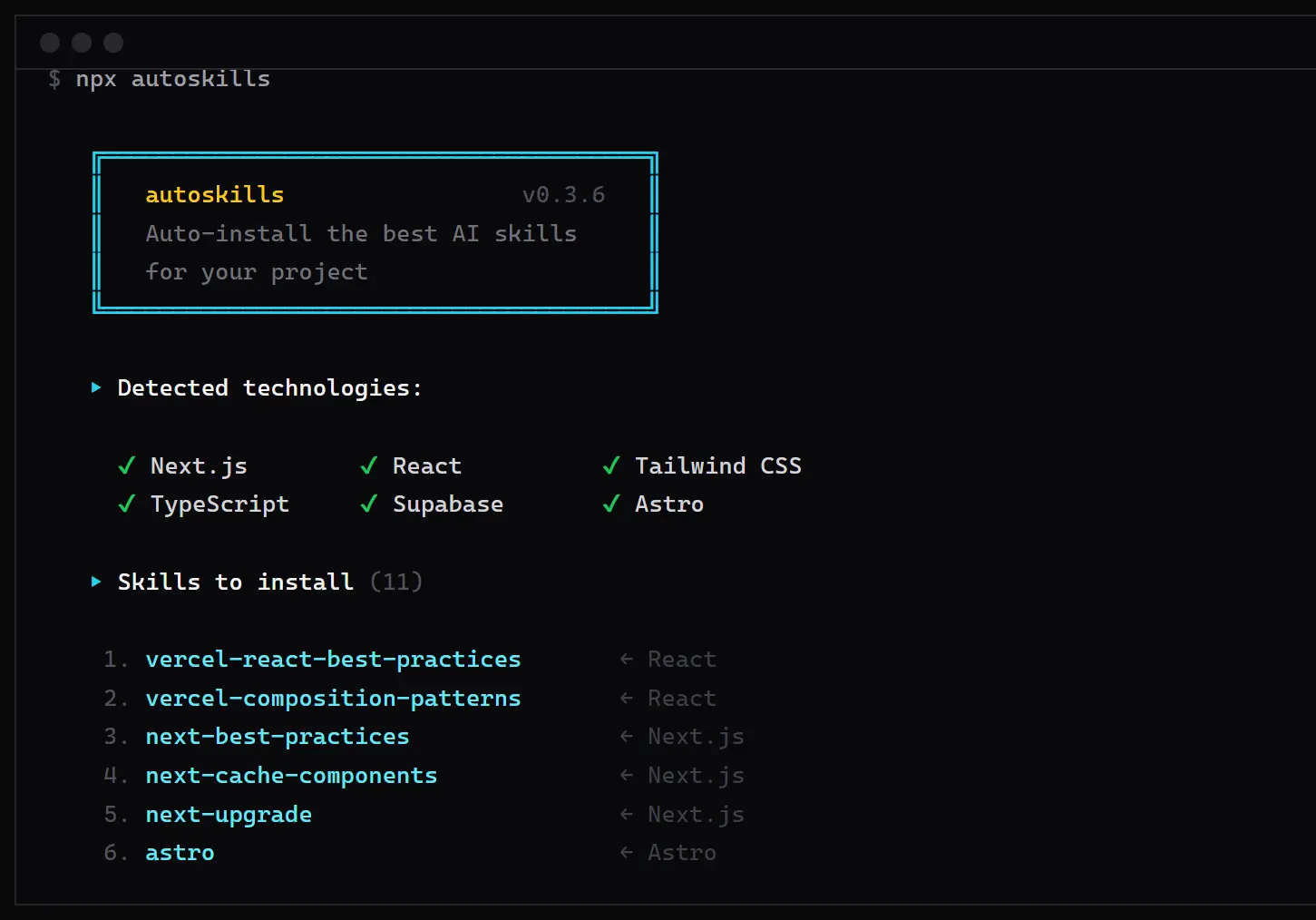The width and height of the screenshot is (1316, 920).
Task: Click React source label for vercel-react-best-practices
Action: 682,660
